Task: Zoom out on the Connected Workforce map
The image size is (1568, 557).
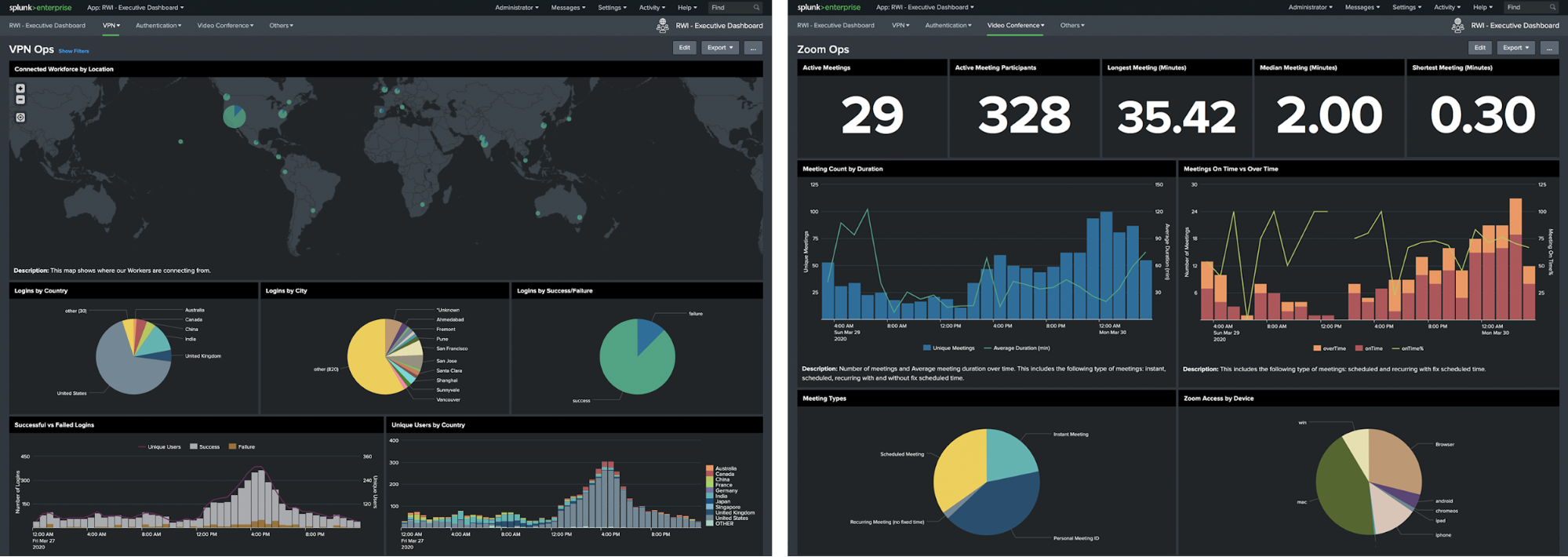Action: [20, 100]
